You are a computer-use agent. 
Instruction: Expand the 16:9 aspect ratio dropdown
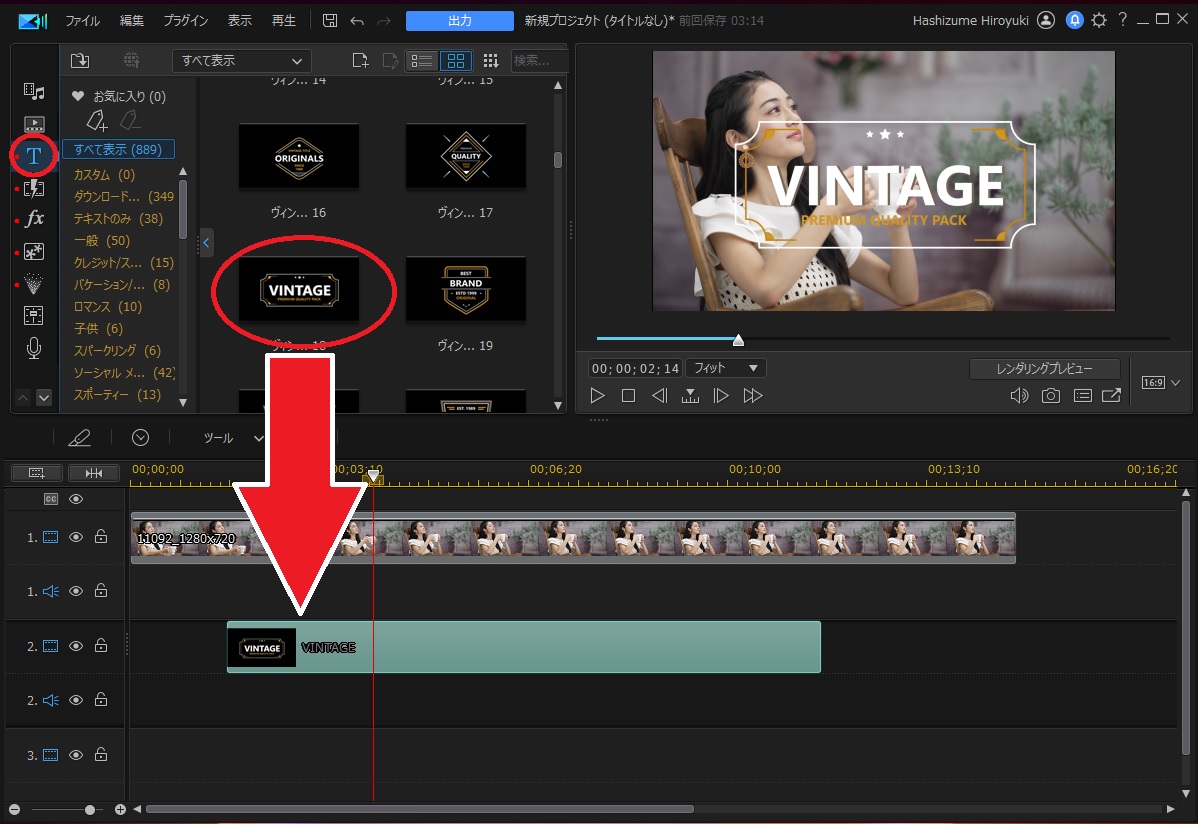[1161, 383]
